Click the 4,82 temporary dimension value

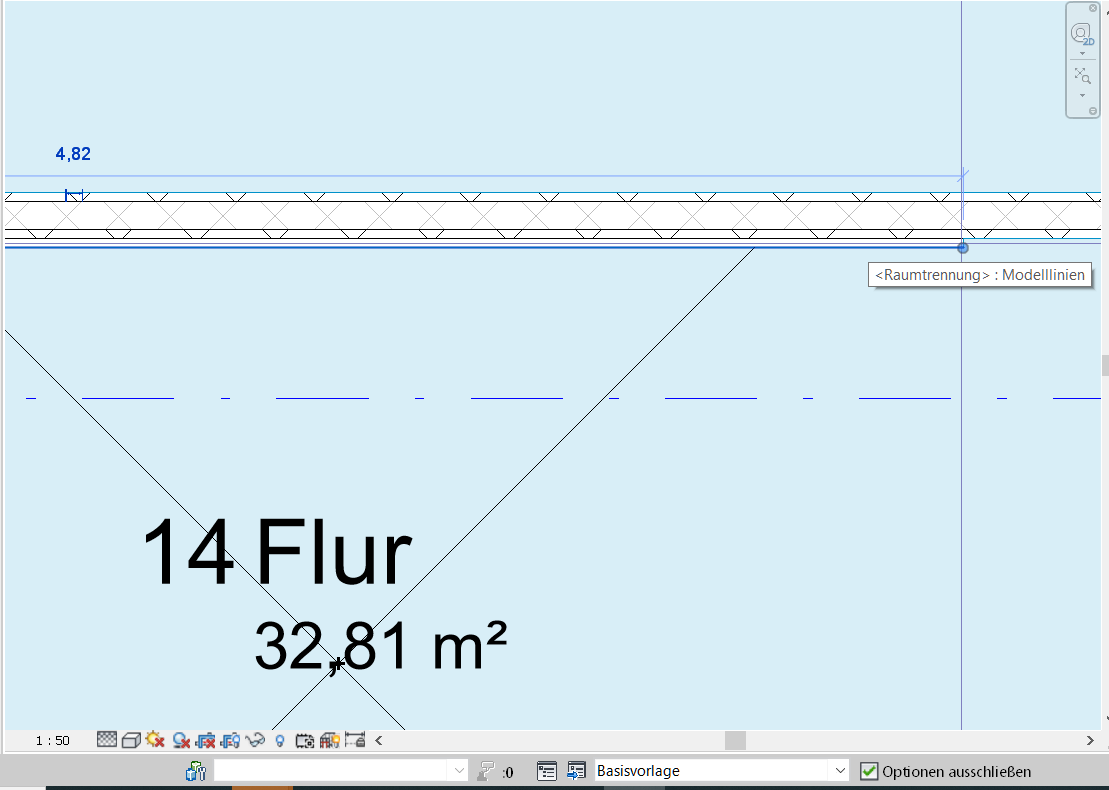click(x=73, y=154)
